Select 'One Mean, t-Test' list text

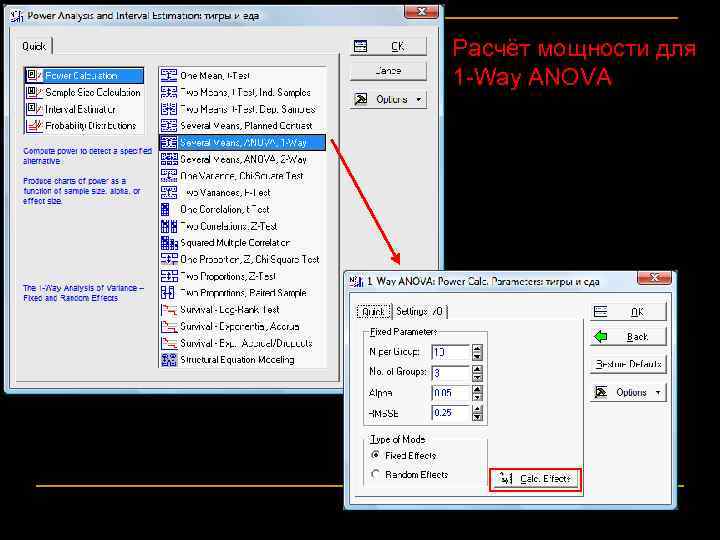point(215,75)
